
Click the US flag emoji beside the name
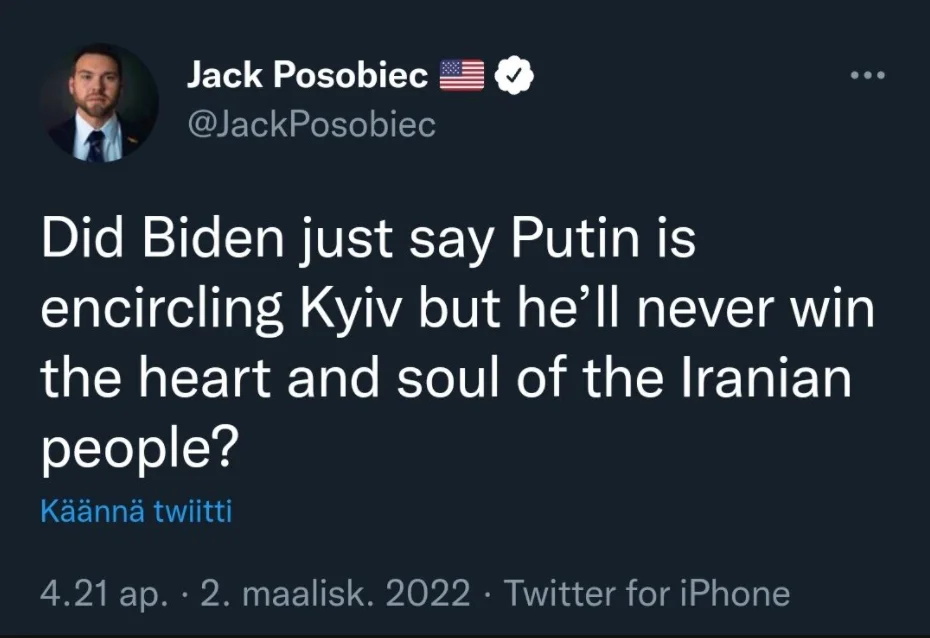[x=462, y=76]
